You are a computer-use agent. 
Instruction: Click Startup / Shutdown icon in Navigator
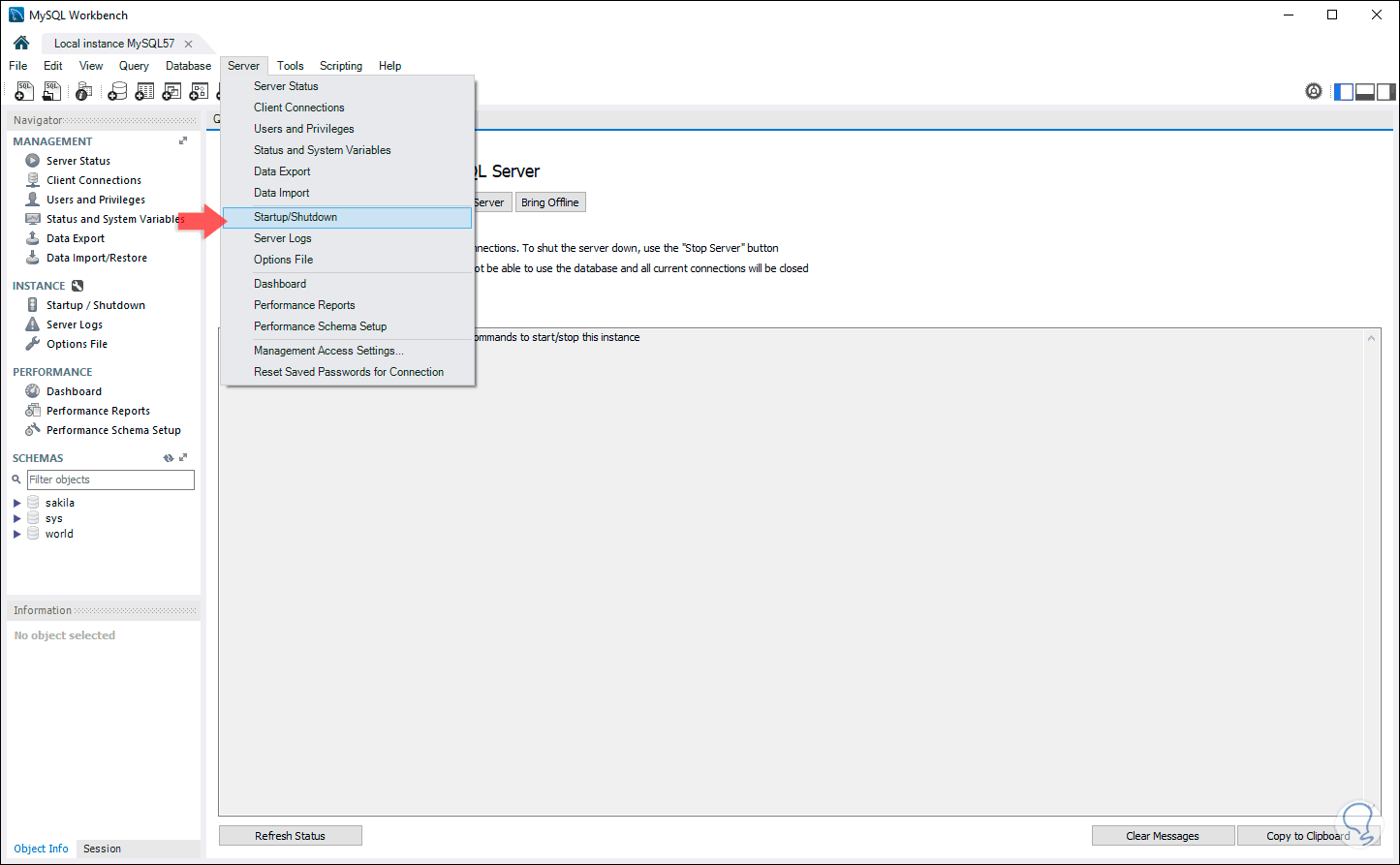coord(33,305)
